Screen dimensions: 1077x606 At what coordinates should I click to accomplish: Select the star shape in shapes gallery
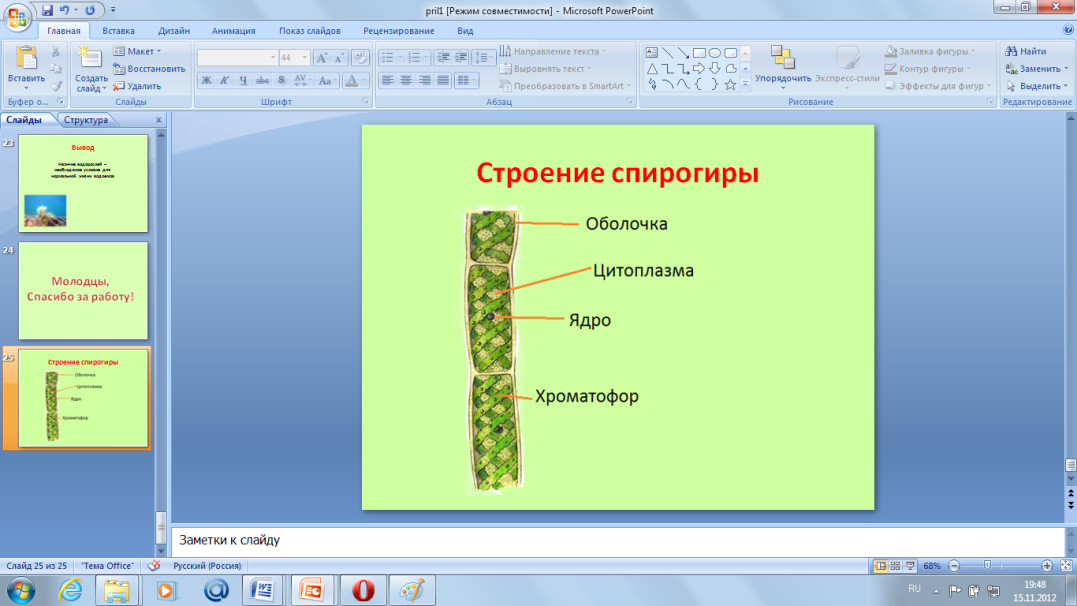(730, 85)
